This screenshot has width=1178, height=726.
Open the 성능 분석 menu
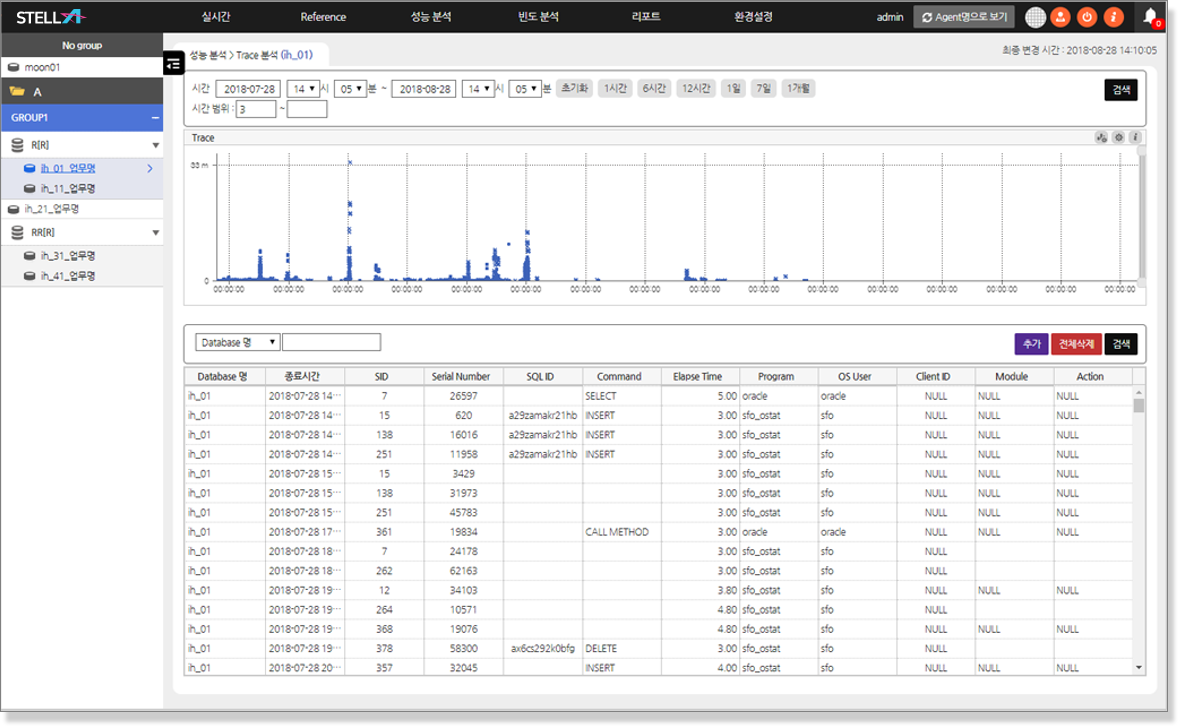(x=430, y=17)
